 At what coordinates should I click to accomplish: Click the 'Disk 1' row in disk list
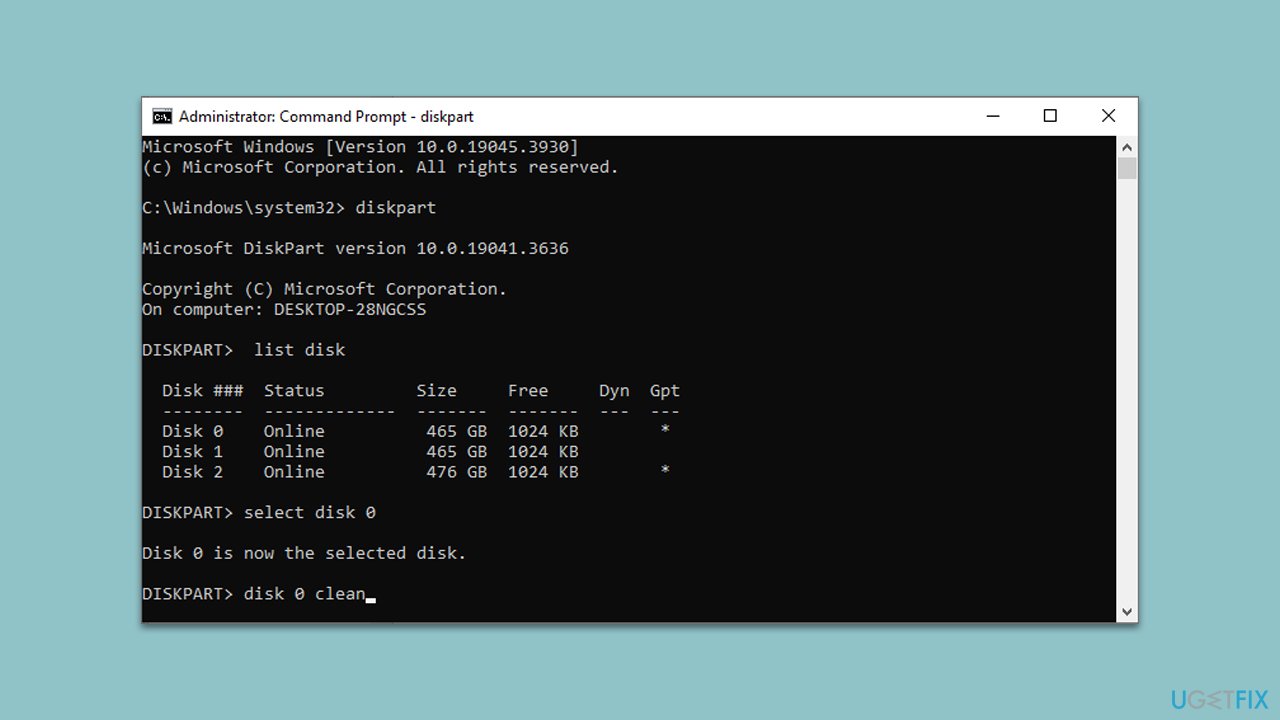[370, 451]
